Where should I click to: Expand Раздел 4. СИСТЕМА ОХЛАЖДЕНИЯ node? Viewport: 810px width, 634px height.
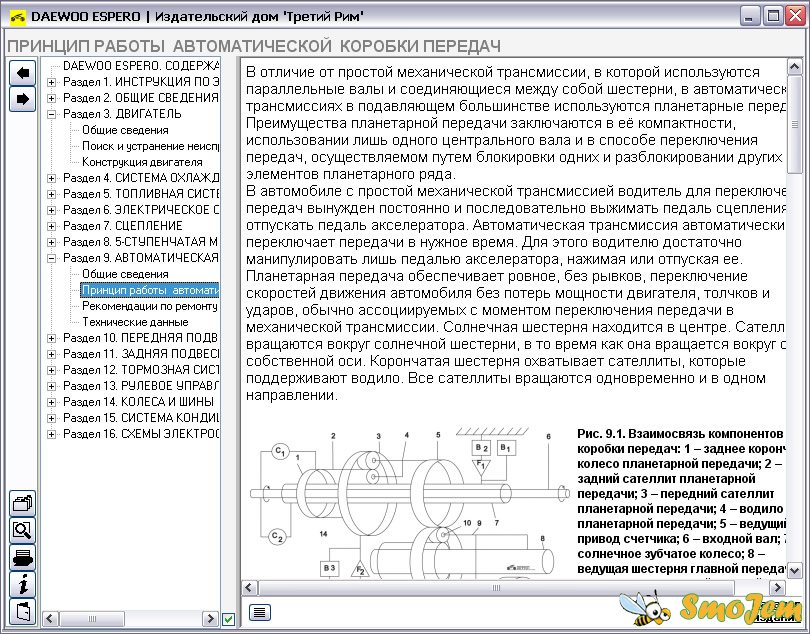point(51,178)
